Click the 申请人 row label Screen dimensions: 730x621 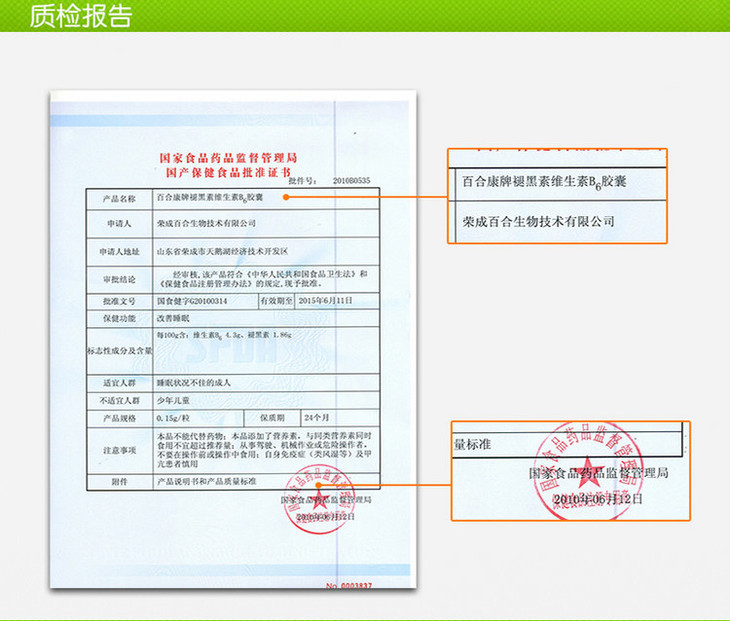pyautogui.click(x=119, y=223)
